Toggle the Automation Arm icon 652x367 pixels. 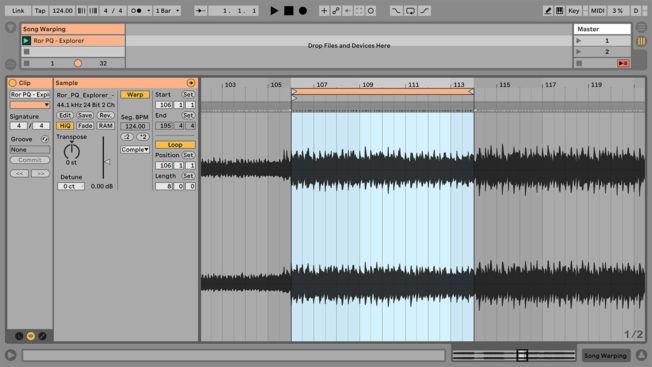pyautogui.click(x=336, y=11)
